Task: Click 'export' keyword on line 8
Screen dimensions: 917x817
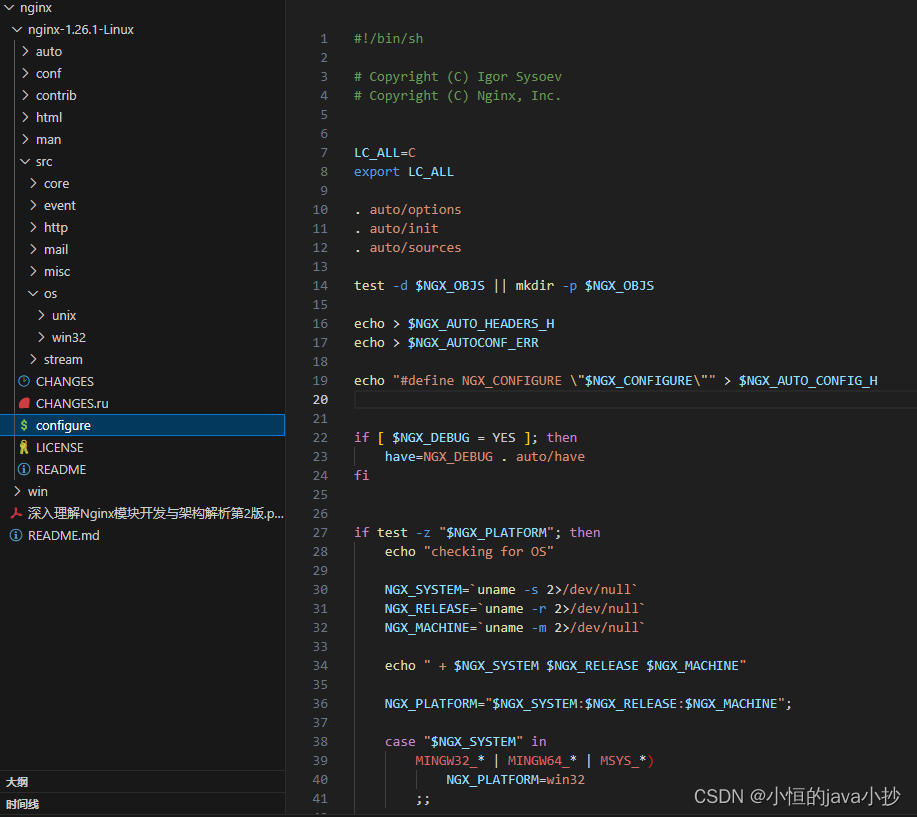Action: coord(377,172)
